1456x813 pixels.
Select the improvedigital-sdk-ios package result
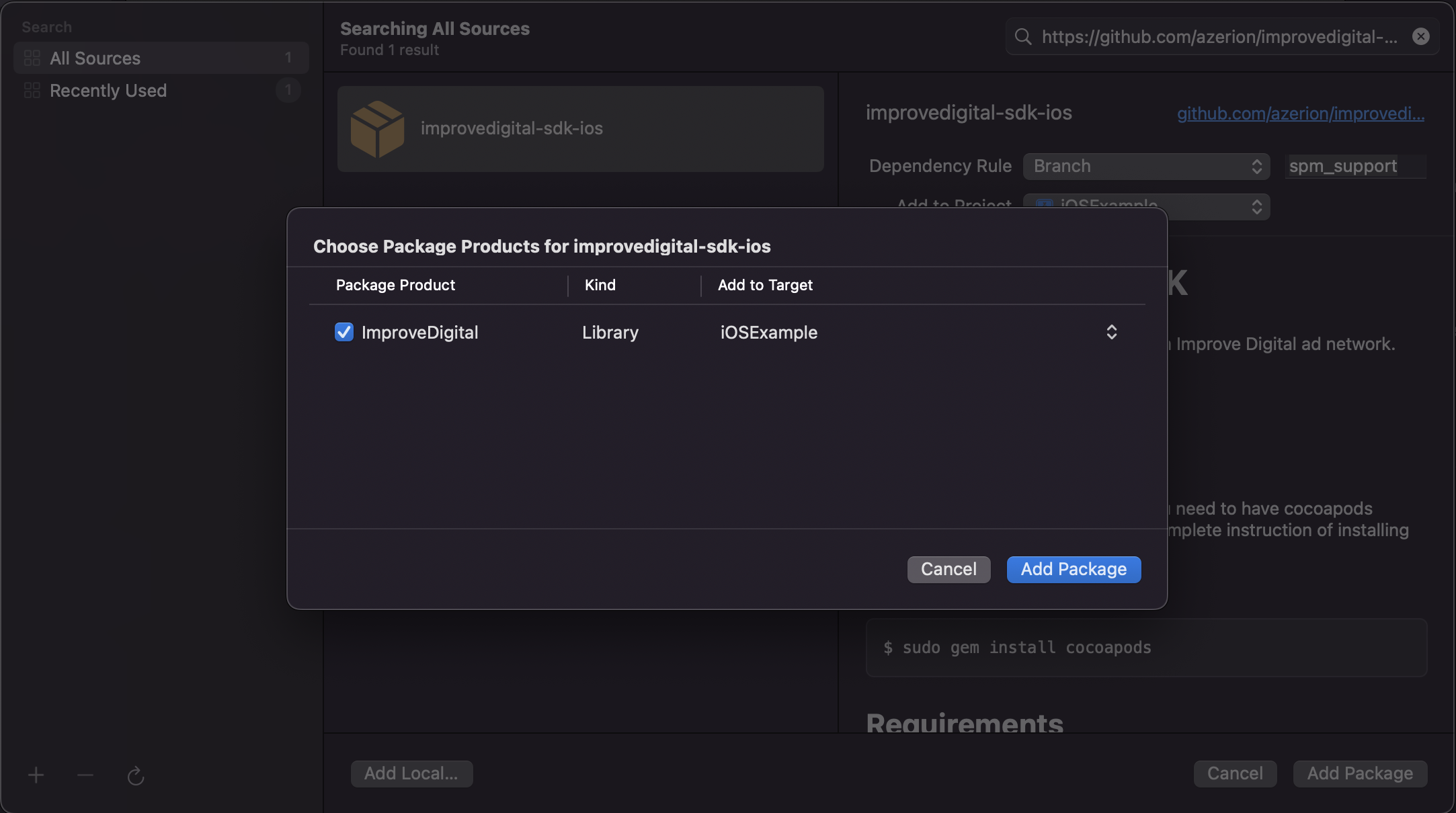[x=581, y=128]
